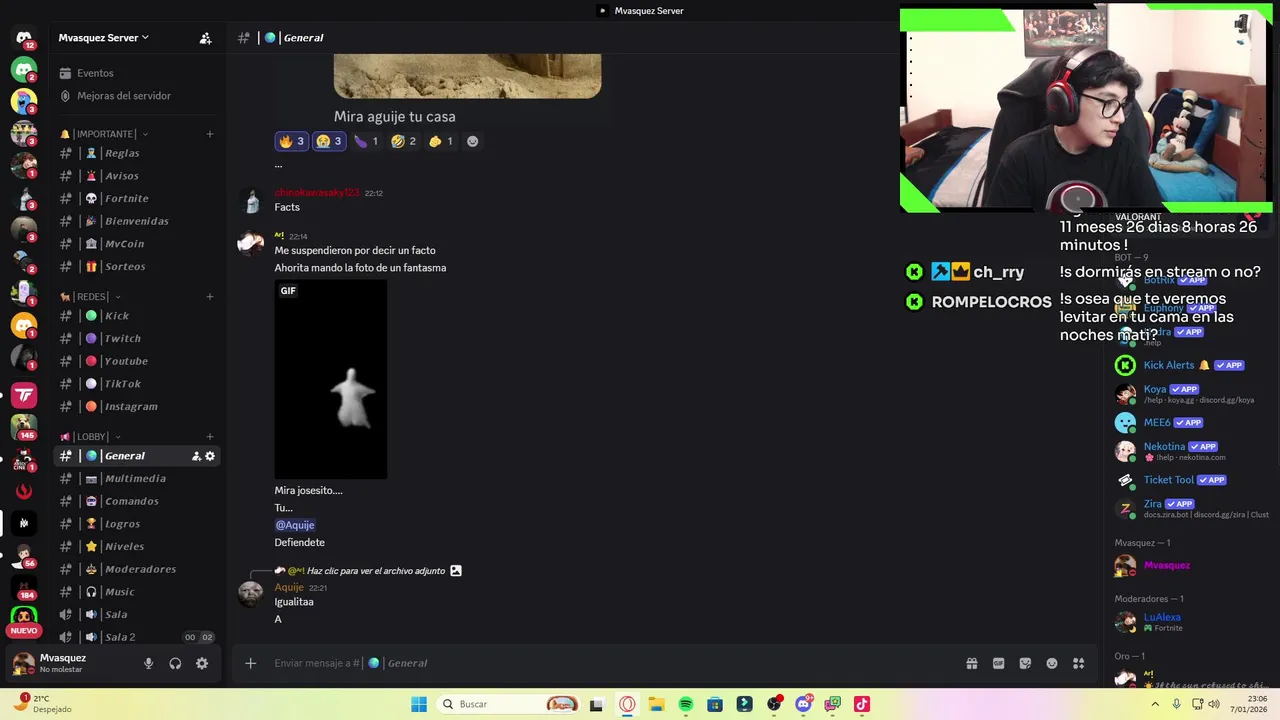The height and width of the screenshot is (720, 1280).
Task: Open GIF picker in message bar
Action: coord(998,663)
